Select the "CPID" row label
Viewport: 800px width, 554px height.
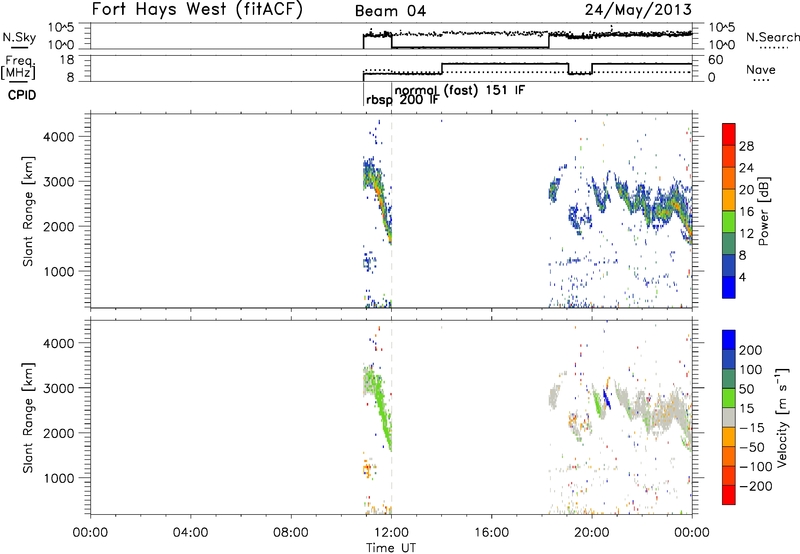22,95
